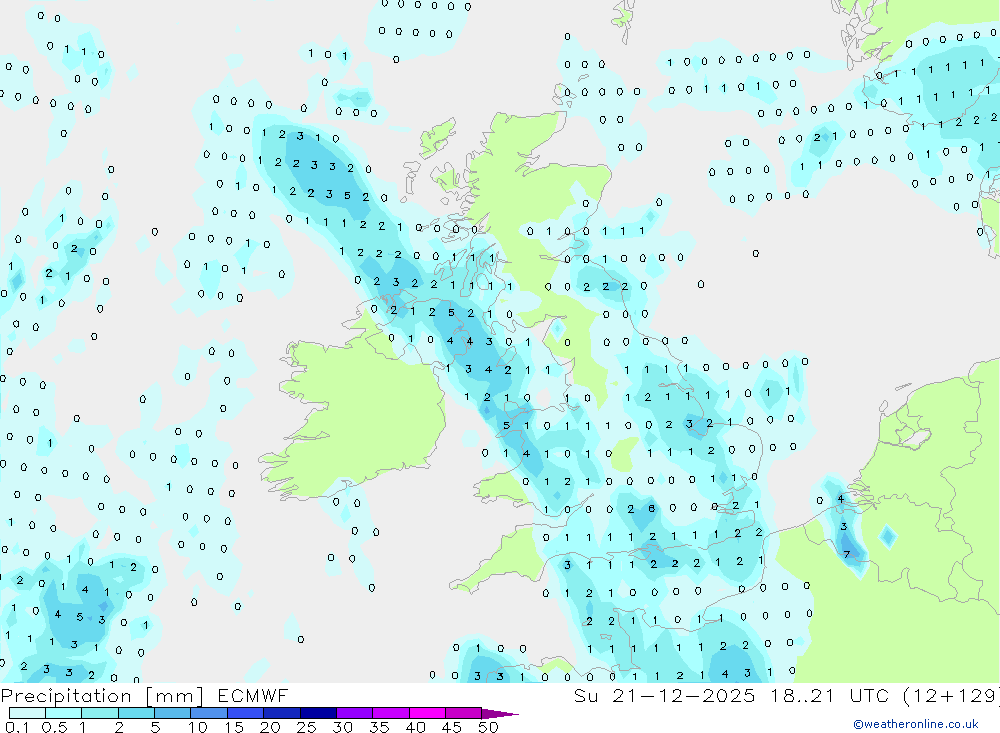Click the 0.1–0.5 mm legend color swatch
Viewport: 1000px width, 733px height.
(x=27, y=713)
